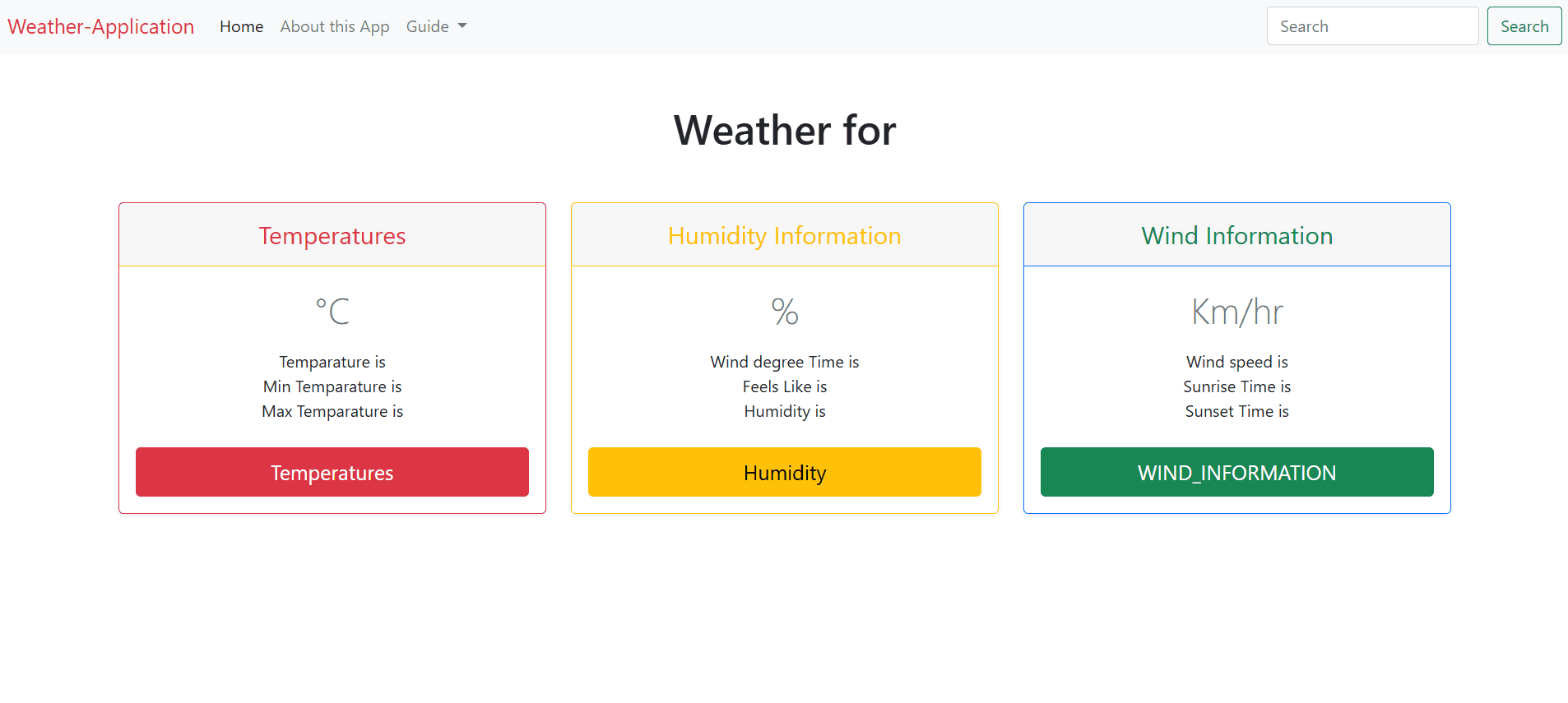The image size is (1568, 703).
Task: Click the 'Wind degree Time is' line
Action: 785,362
